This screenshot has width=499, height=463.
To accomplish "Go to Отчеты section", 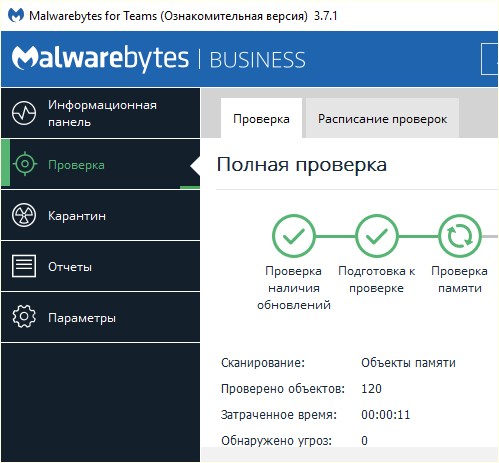I will click(100, 266).
